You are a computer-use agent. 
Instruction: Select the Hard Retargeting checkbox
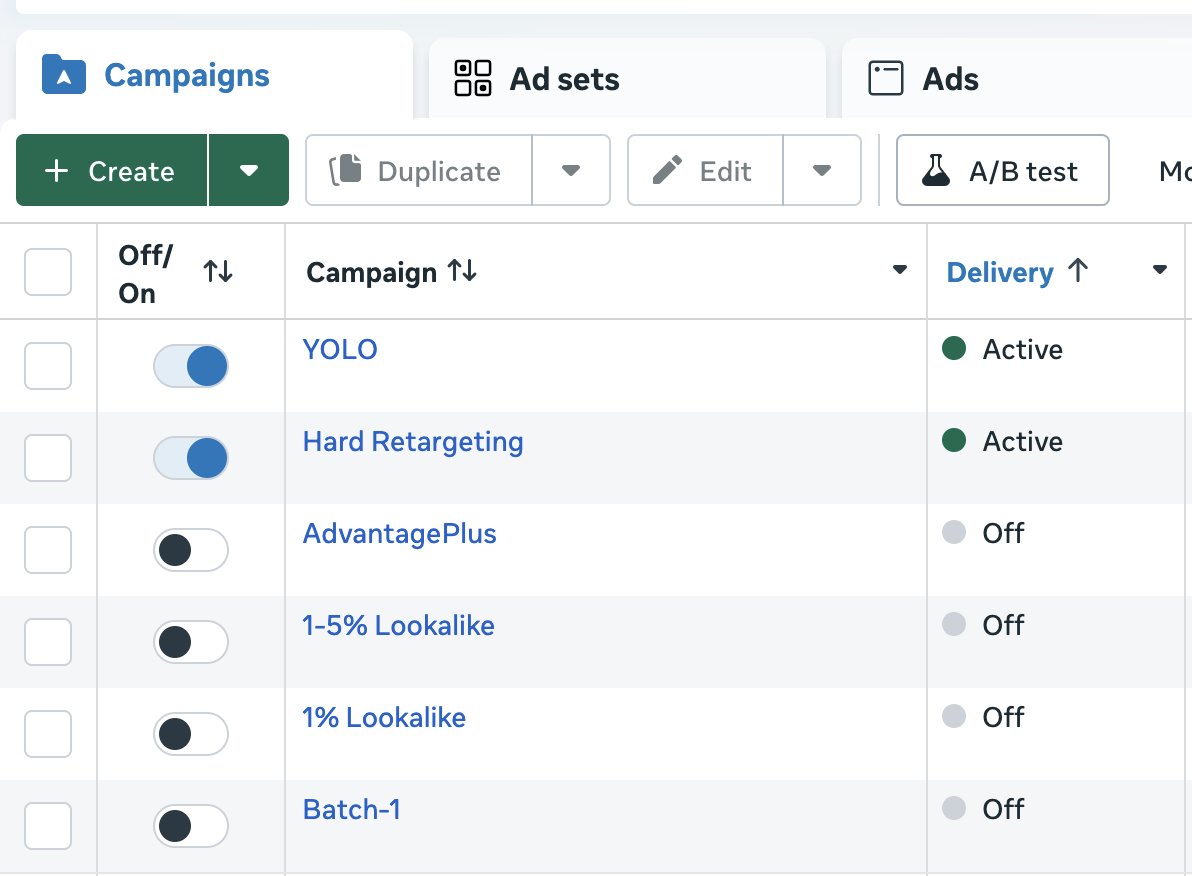[48, 458]
